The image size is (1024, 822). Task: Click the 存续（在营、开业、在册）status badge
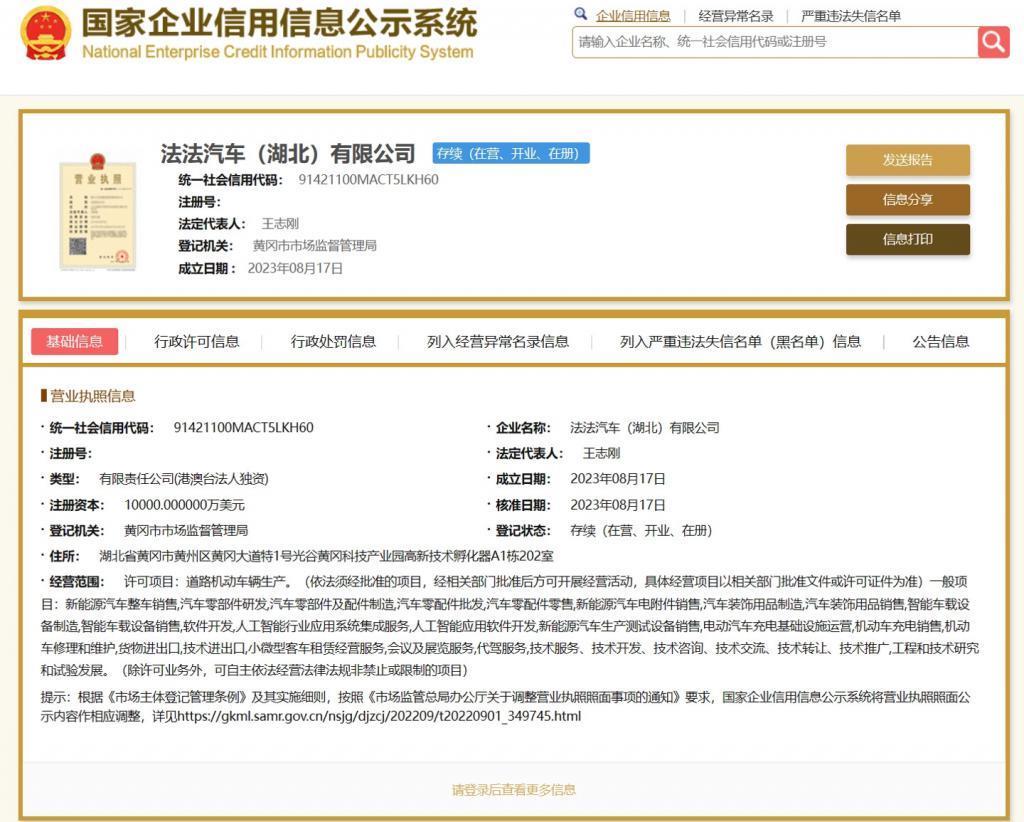point(511,153)
